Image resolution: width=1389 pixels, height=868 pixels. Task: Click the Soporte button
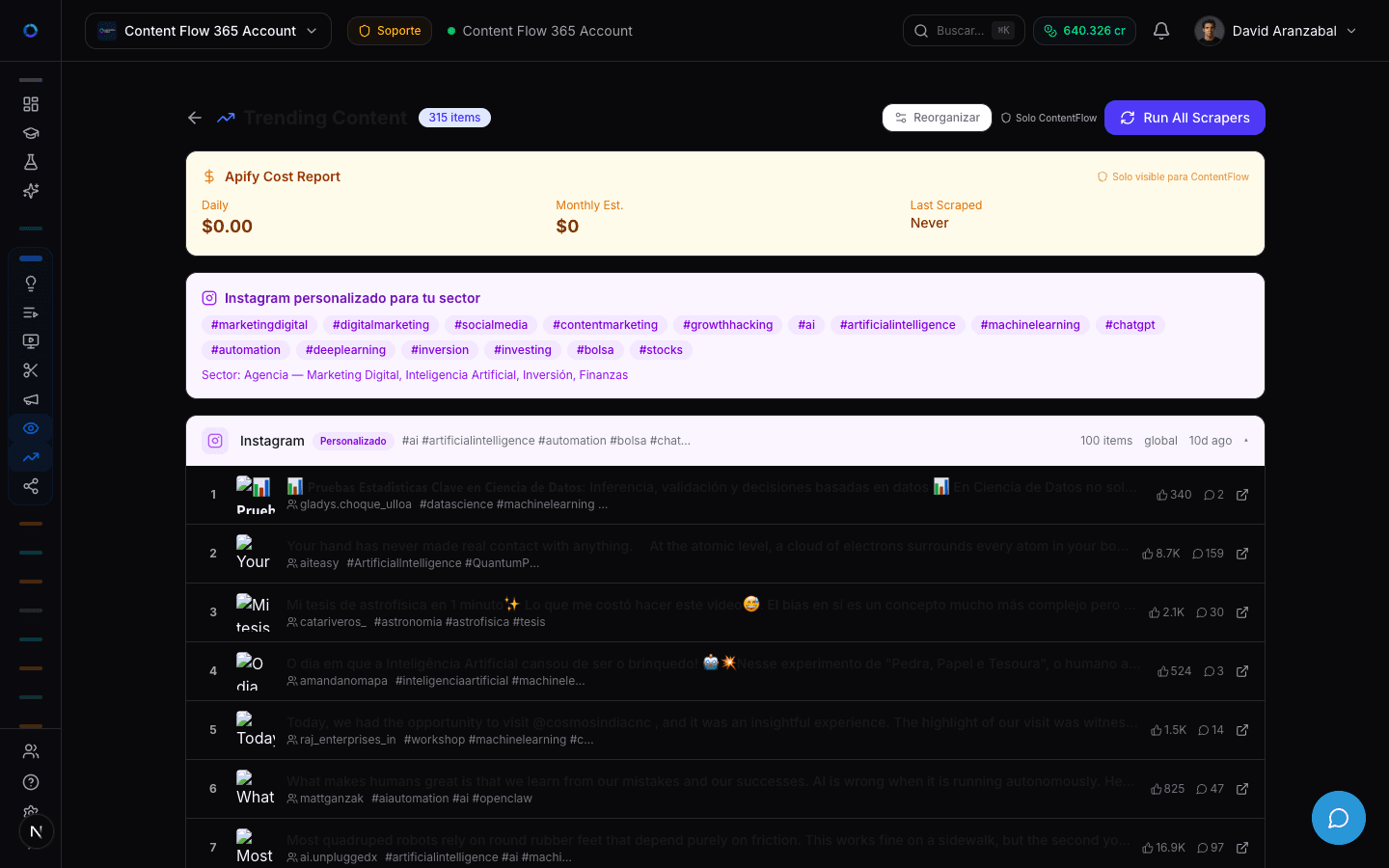[x=390, y=31]
